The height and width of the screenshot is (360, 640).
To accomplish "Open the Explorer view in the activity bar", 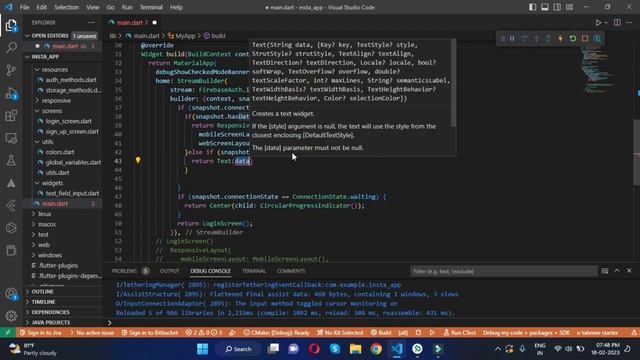I will (11, 26).
